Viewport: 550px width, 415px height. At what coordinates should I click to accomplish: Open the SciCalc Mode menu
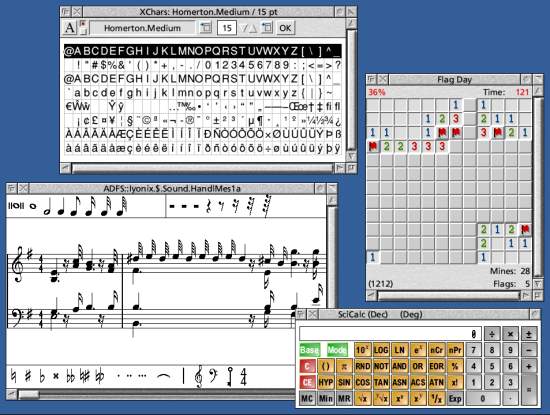(x=337, y=350)
